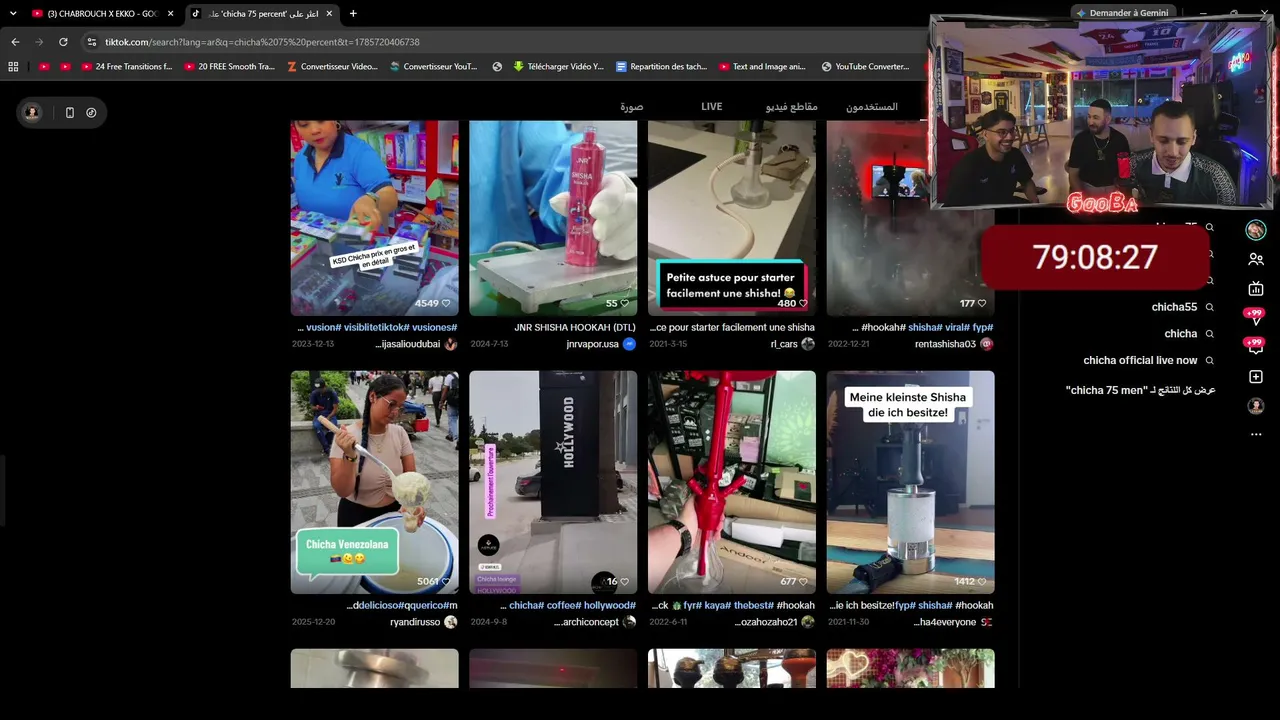
Task: Click the search icon beside chicha55
Action: tap(1209, 307)
